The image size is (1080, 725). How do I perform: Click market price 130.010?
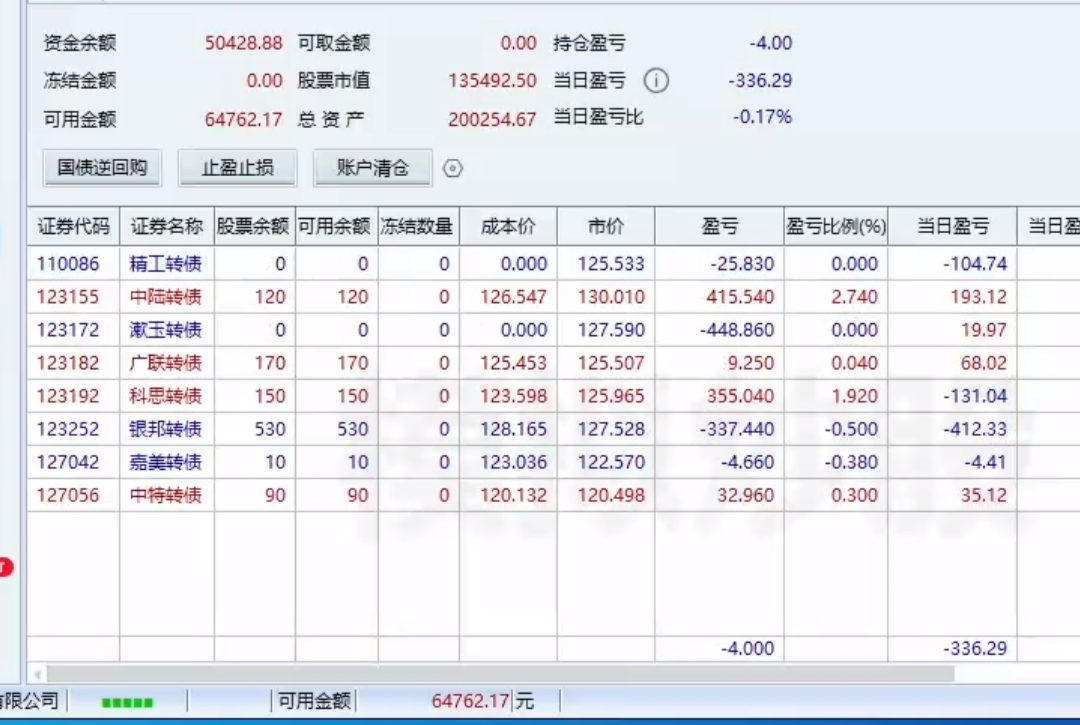click(x=611, y=297)
